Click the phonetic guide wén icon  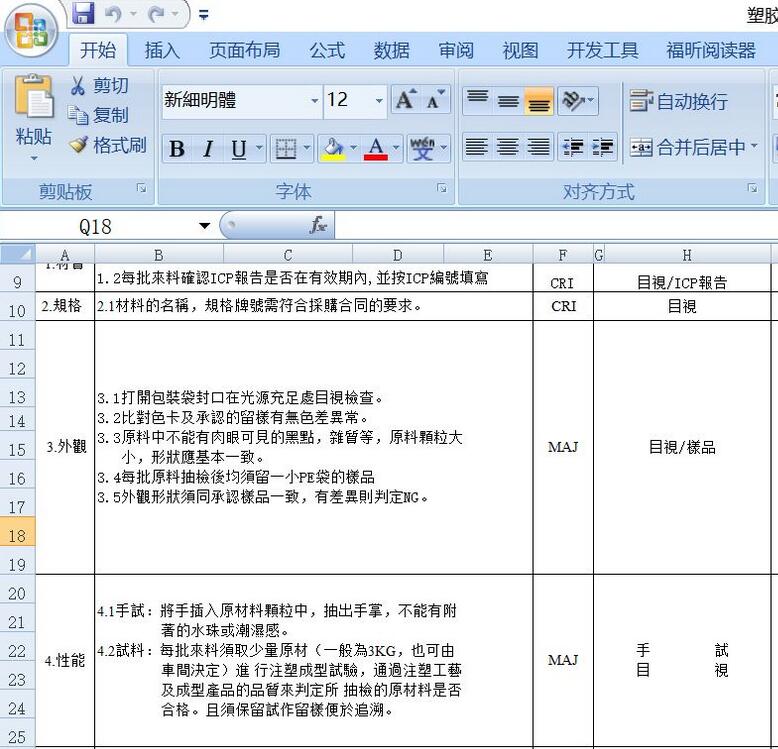point(422,148)
